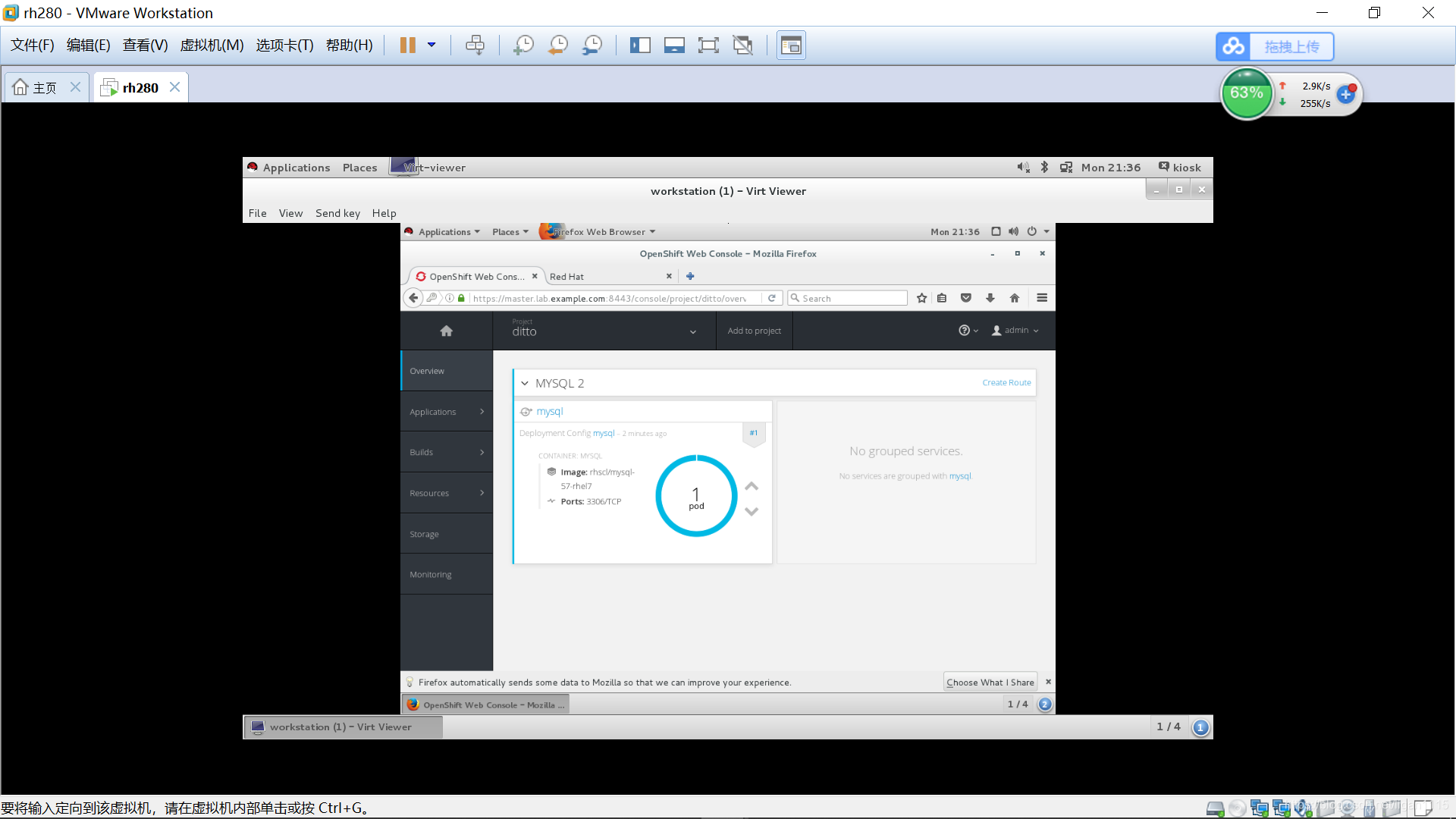Screen dimensions: 1456x819
Task: Click the inner panel power icon
Action: 1032,232
